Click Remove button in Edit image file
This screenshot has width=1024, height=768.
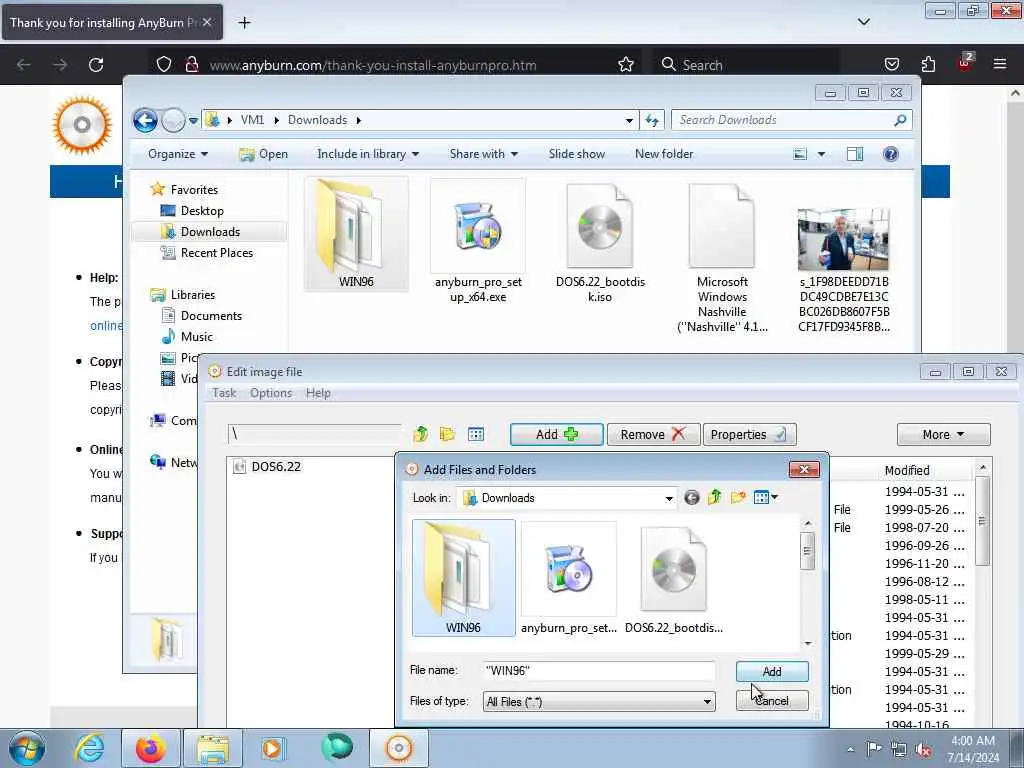click(x=653, y=434)
